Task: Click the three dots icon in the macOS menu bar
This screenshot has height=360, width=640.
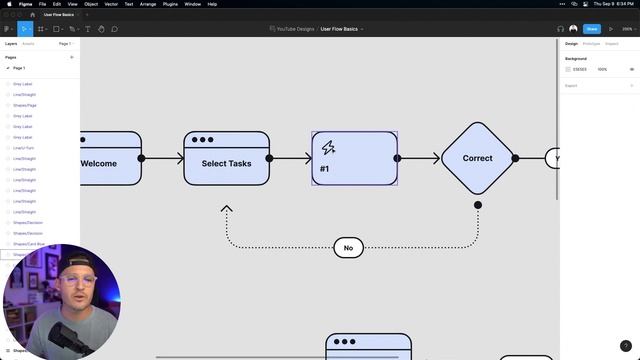Action: (562, 4)
